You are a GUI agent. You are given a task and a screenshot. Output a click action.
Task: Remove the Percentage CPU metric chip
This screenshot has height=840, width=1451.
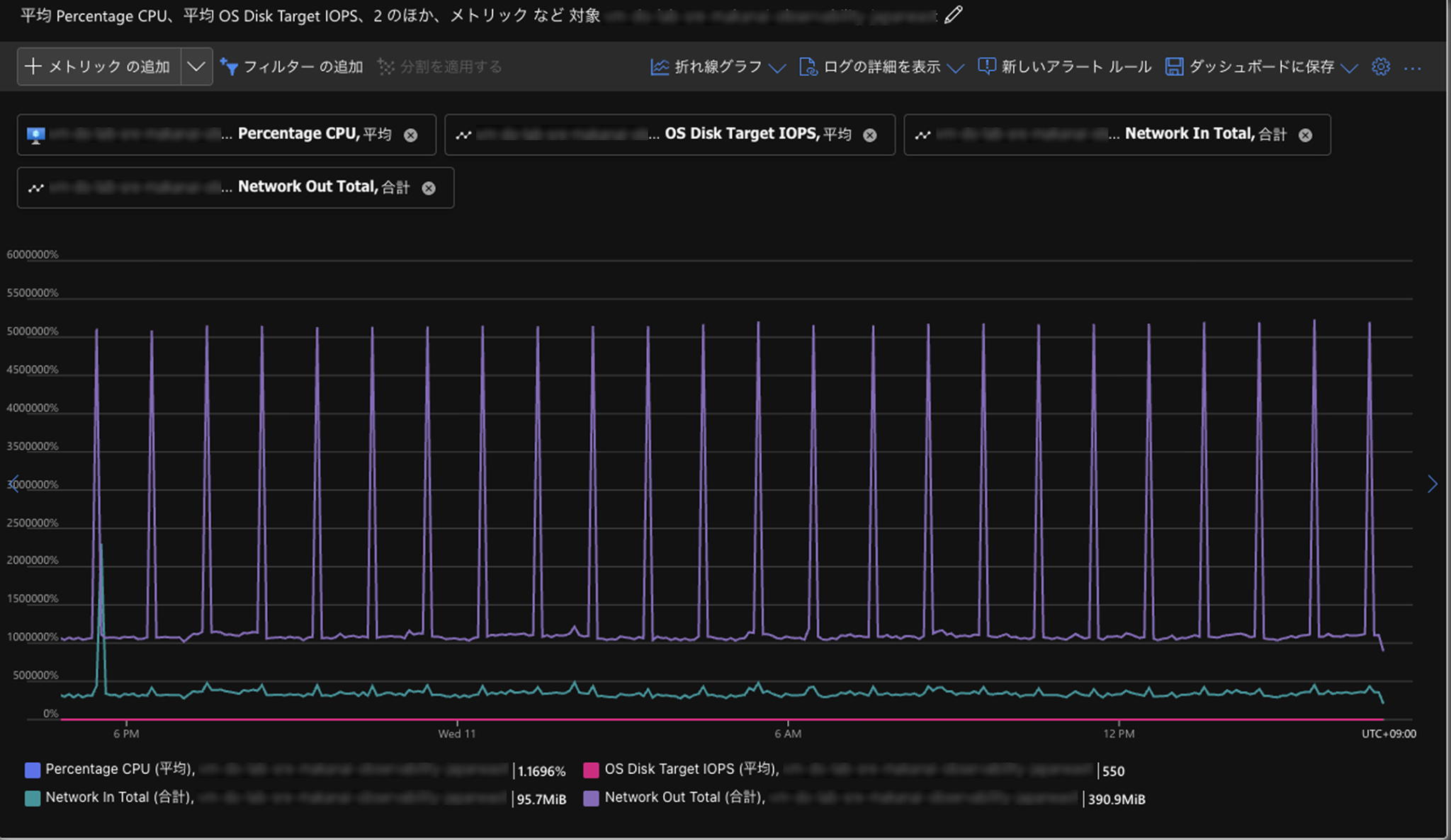tap(410, 135)
